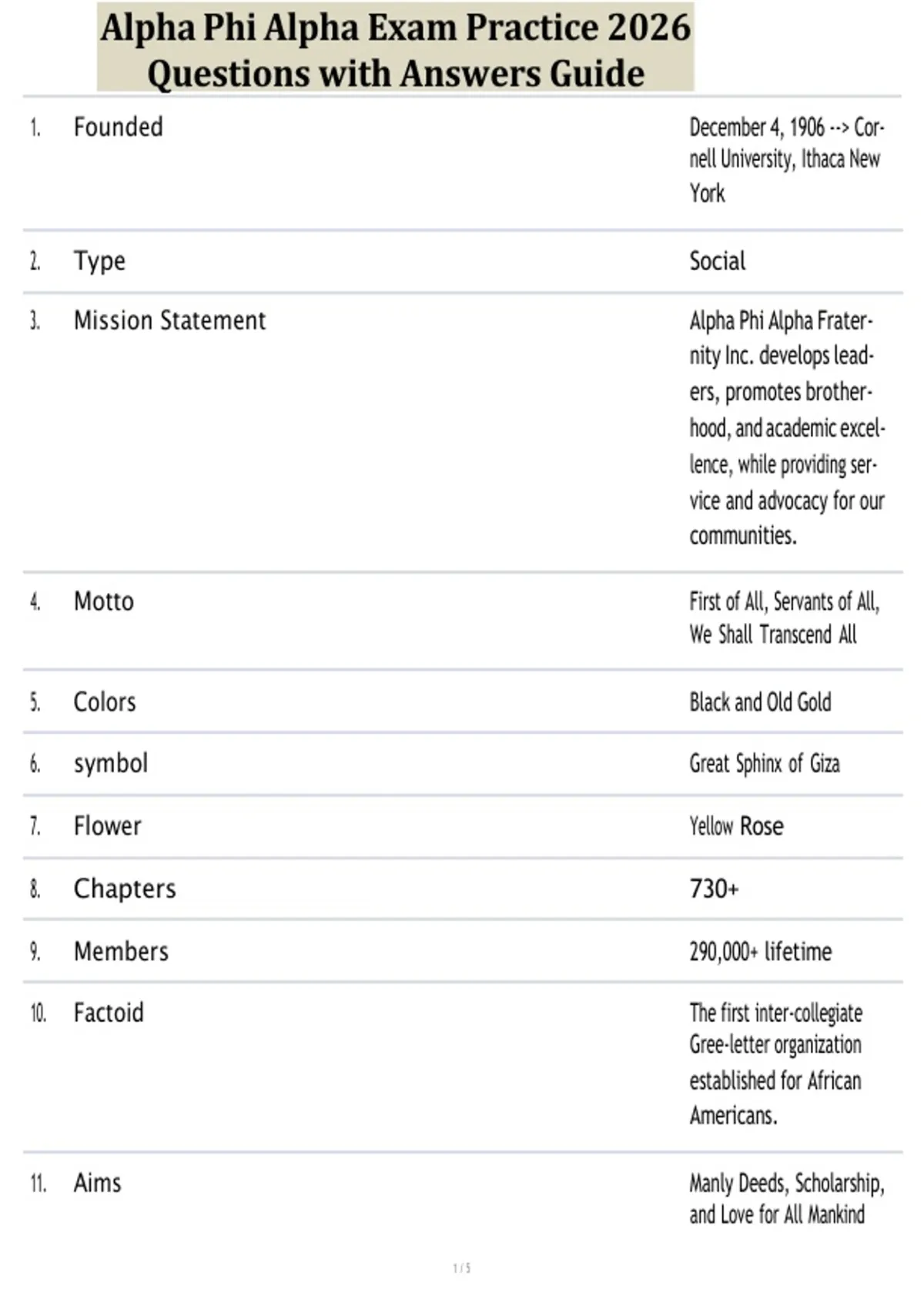
Task: Select the 'Flower' term
Action: (x=108, y=826)
